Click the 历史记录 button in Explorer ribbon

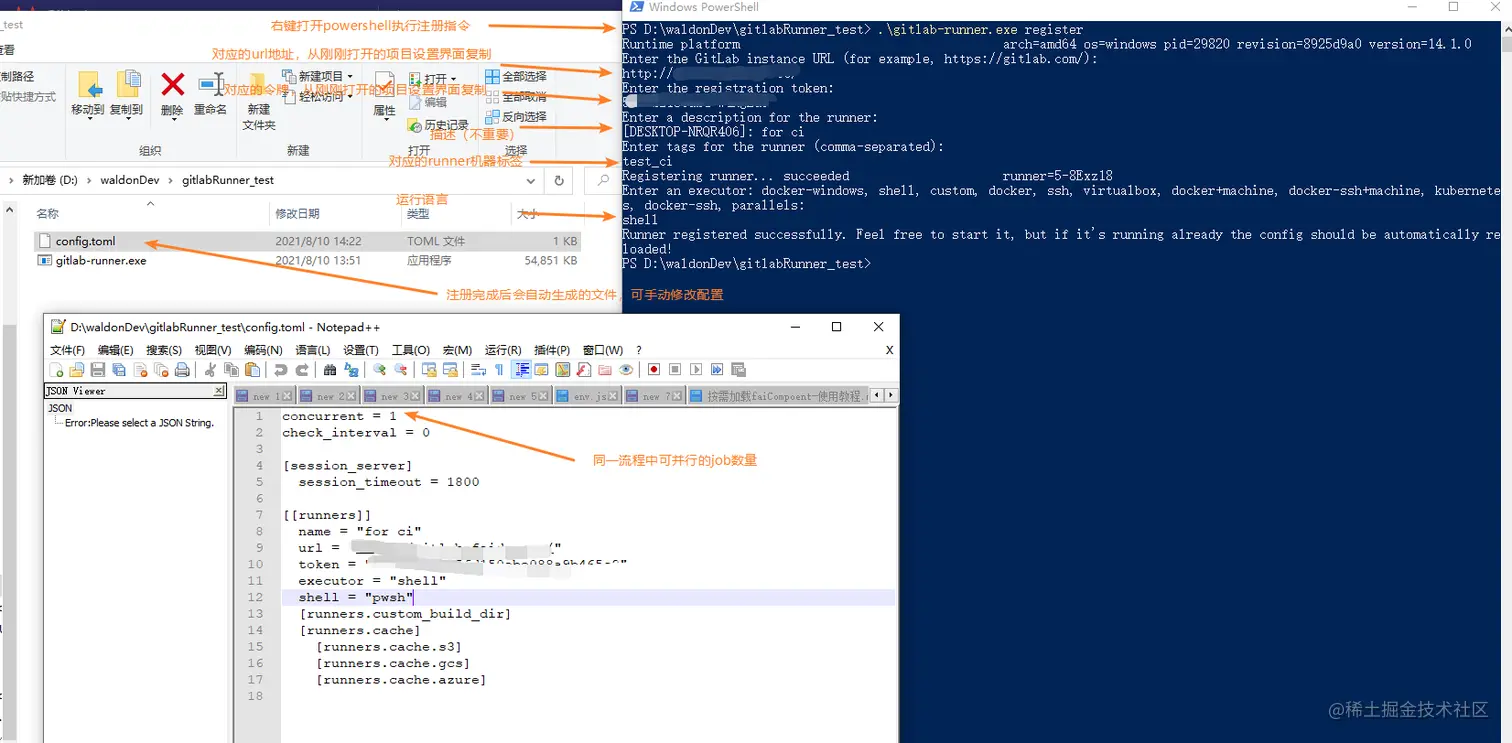tap(438, 126)
